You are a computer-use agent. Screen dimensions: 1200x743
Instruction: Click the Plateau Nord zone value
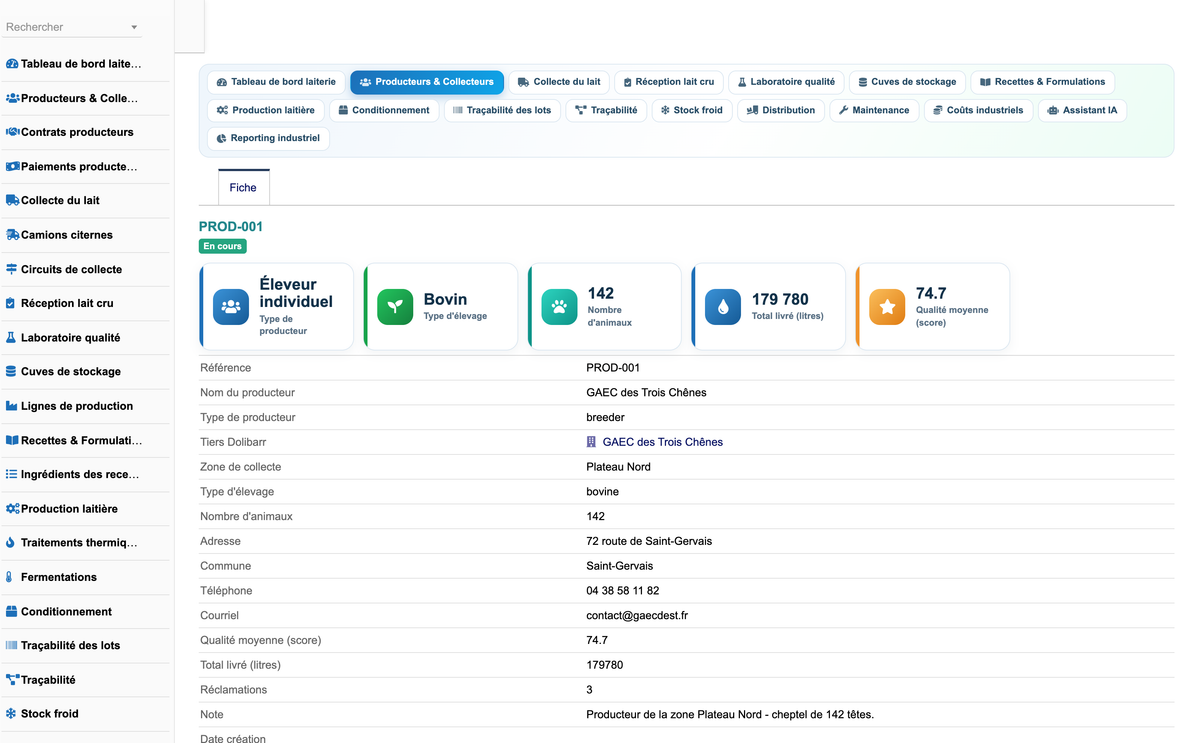(618, 467)
